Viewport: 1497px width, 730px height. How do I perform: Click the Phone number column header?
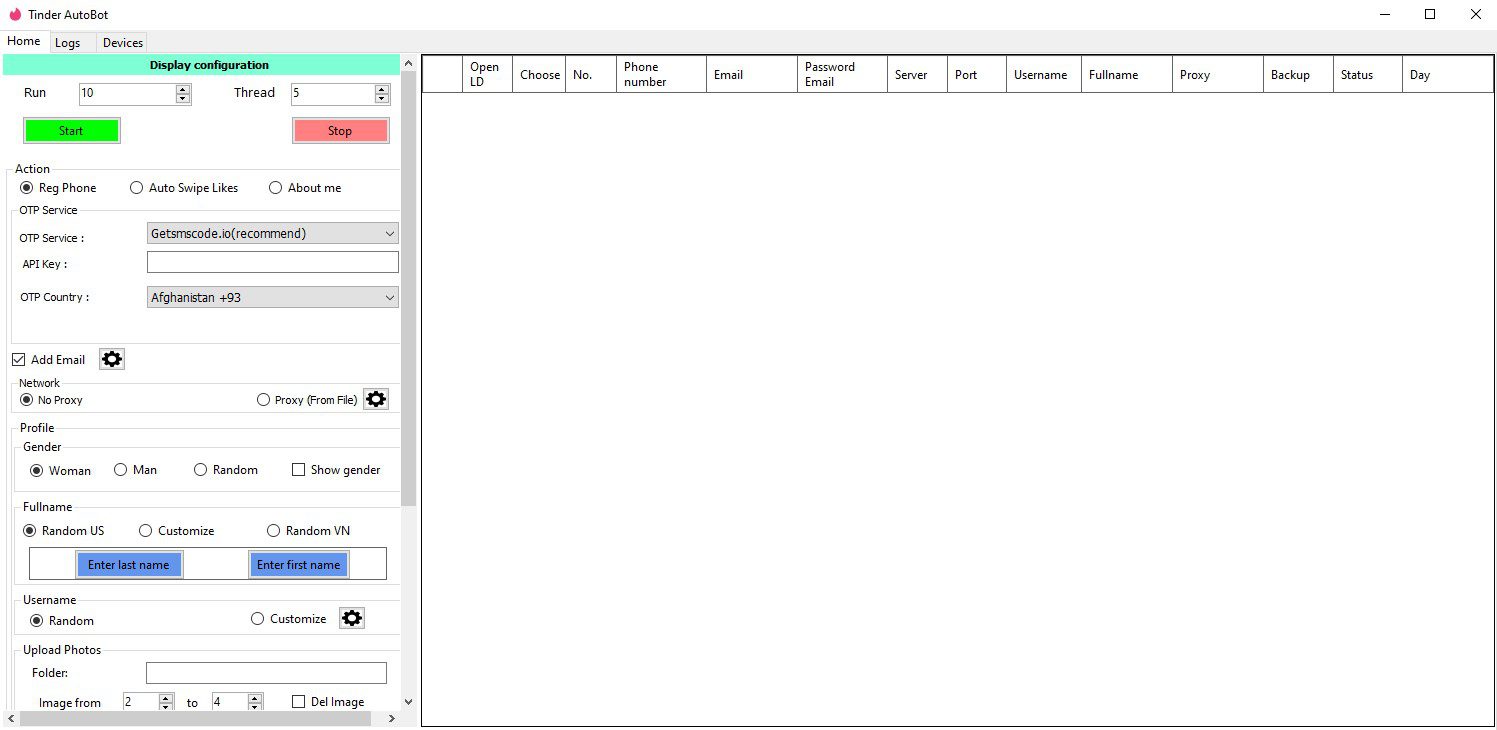[x=661, y=75]
